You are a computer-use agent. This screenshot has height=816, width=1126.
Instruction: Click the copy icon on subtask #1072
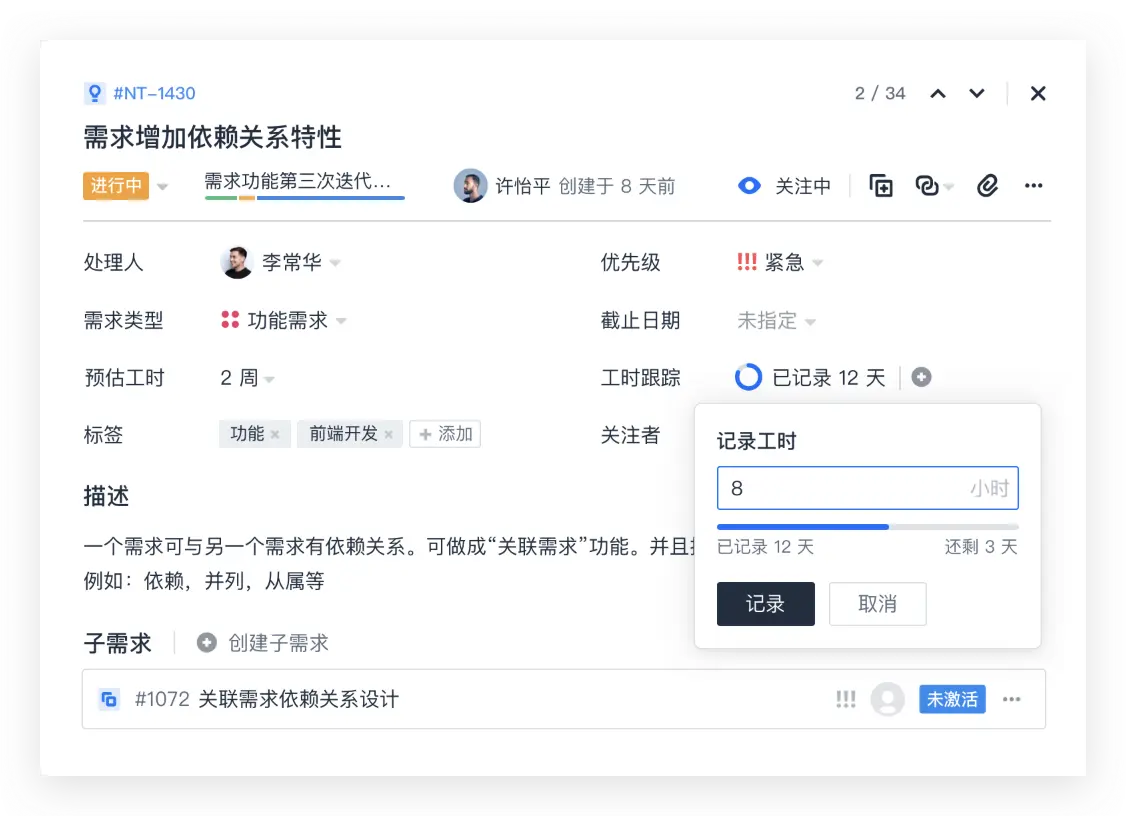point(111,700)
